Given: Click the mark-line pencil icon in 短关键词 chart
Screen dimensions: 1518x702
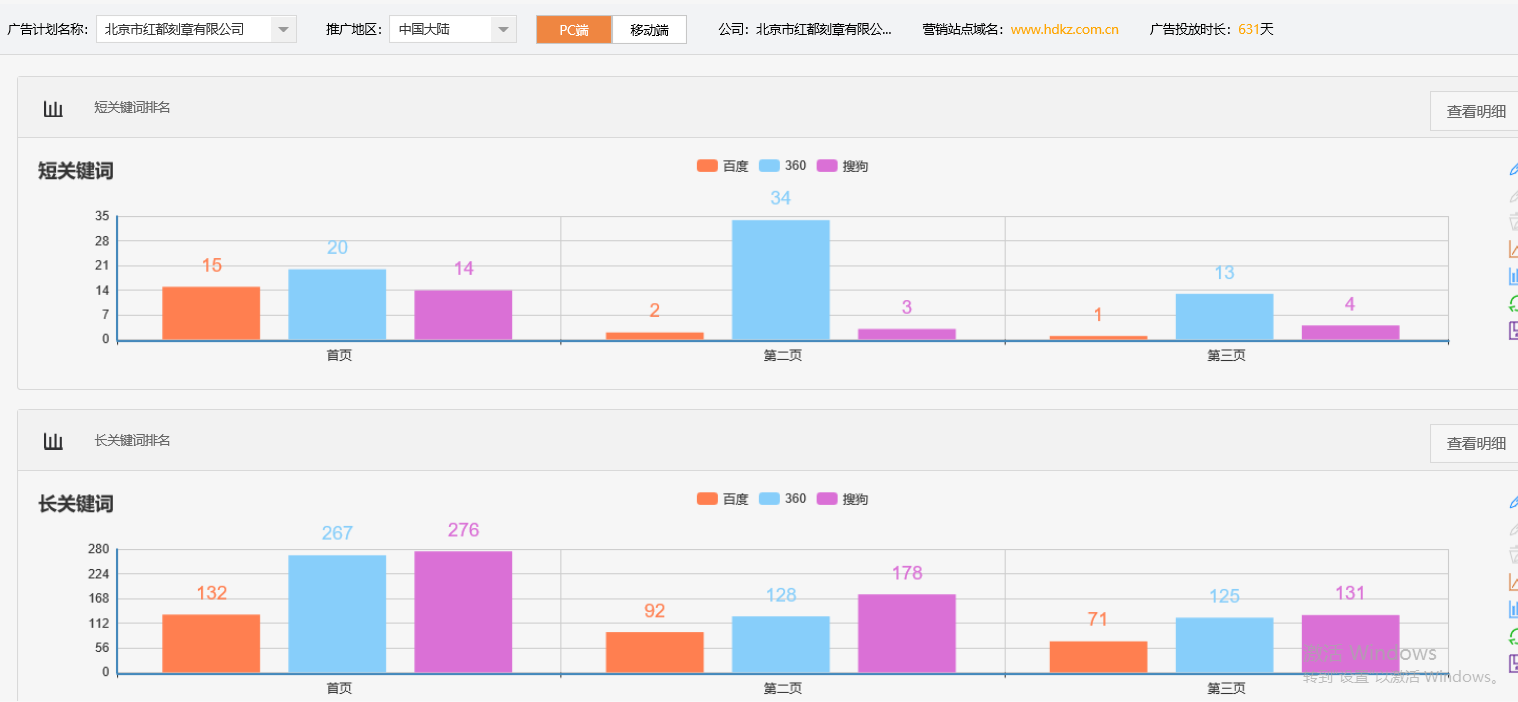Looking at the screenshot, I should pyautogui.click(x=1512, y=170).
